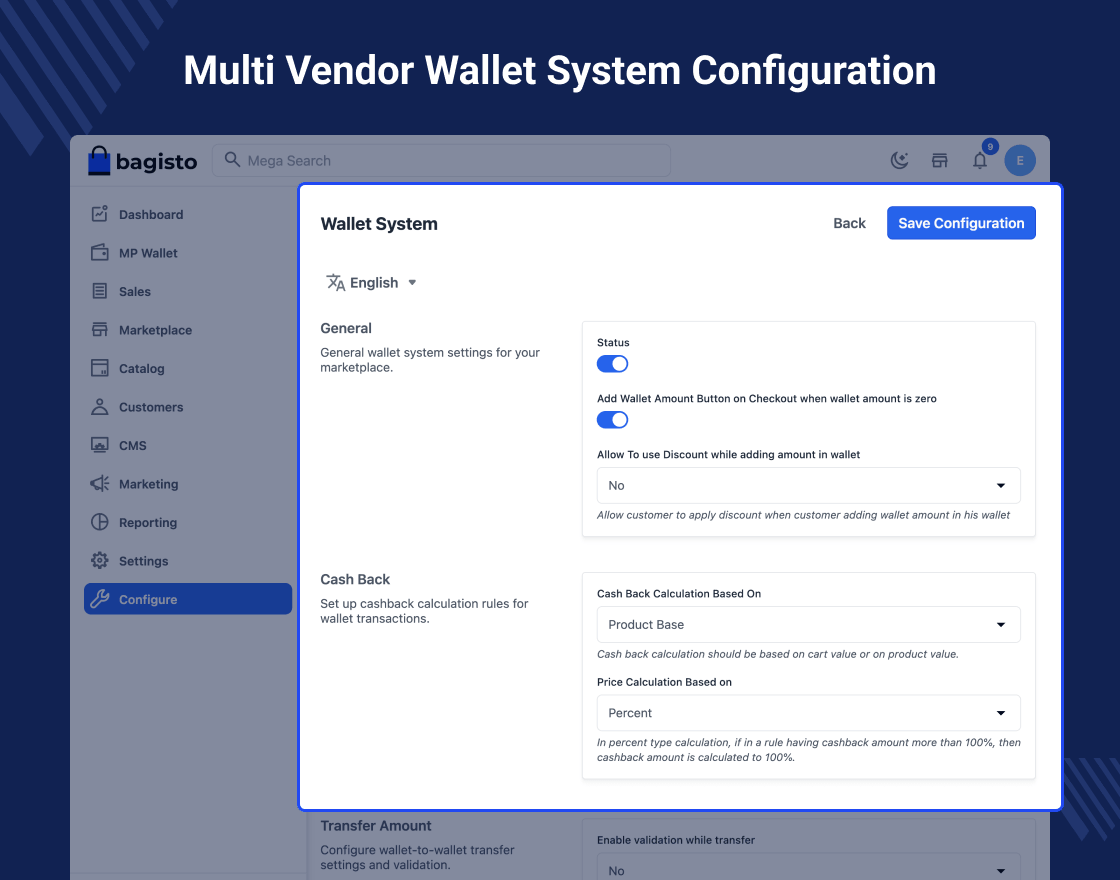The width and height of the screenshot is (1120, 880).
Task: Click the Configure wrench icon
Action: (100, 599)
